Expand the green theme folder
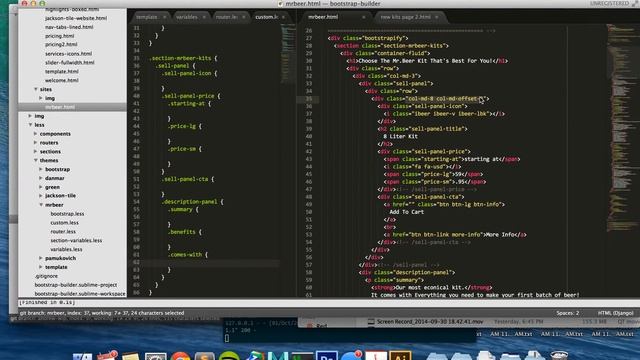This screenshot has width=640, height=360. point(41,187)
